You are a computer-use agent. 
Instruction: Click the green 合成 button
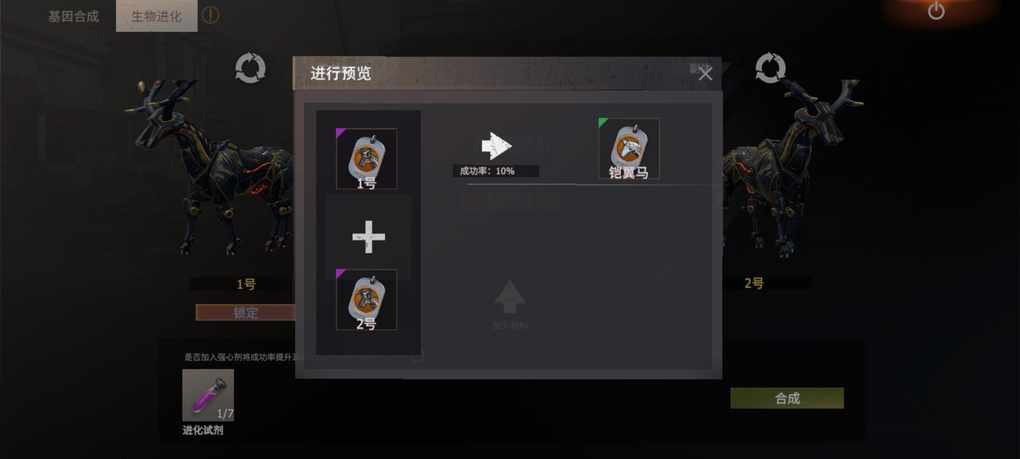(787, 399)
